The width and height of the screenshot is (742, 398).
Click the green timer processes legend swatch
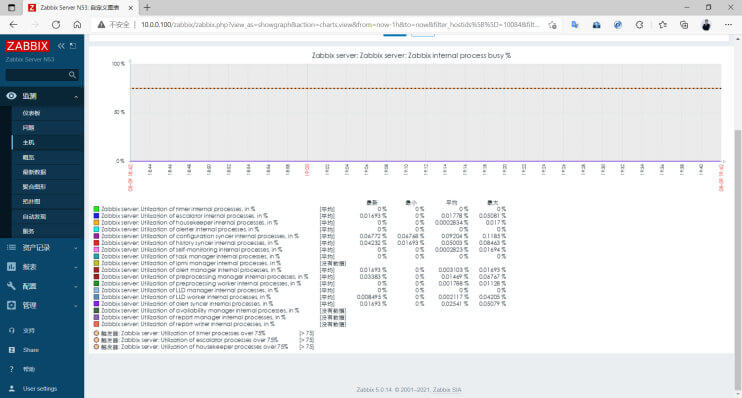[x=96, y=209]
